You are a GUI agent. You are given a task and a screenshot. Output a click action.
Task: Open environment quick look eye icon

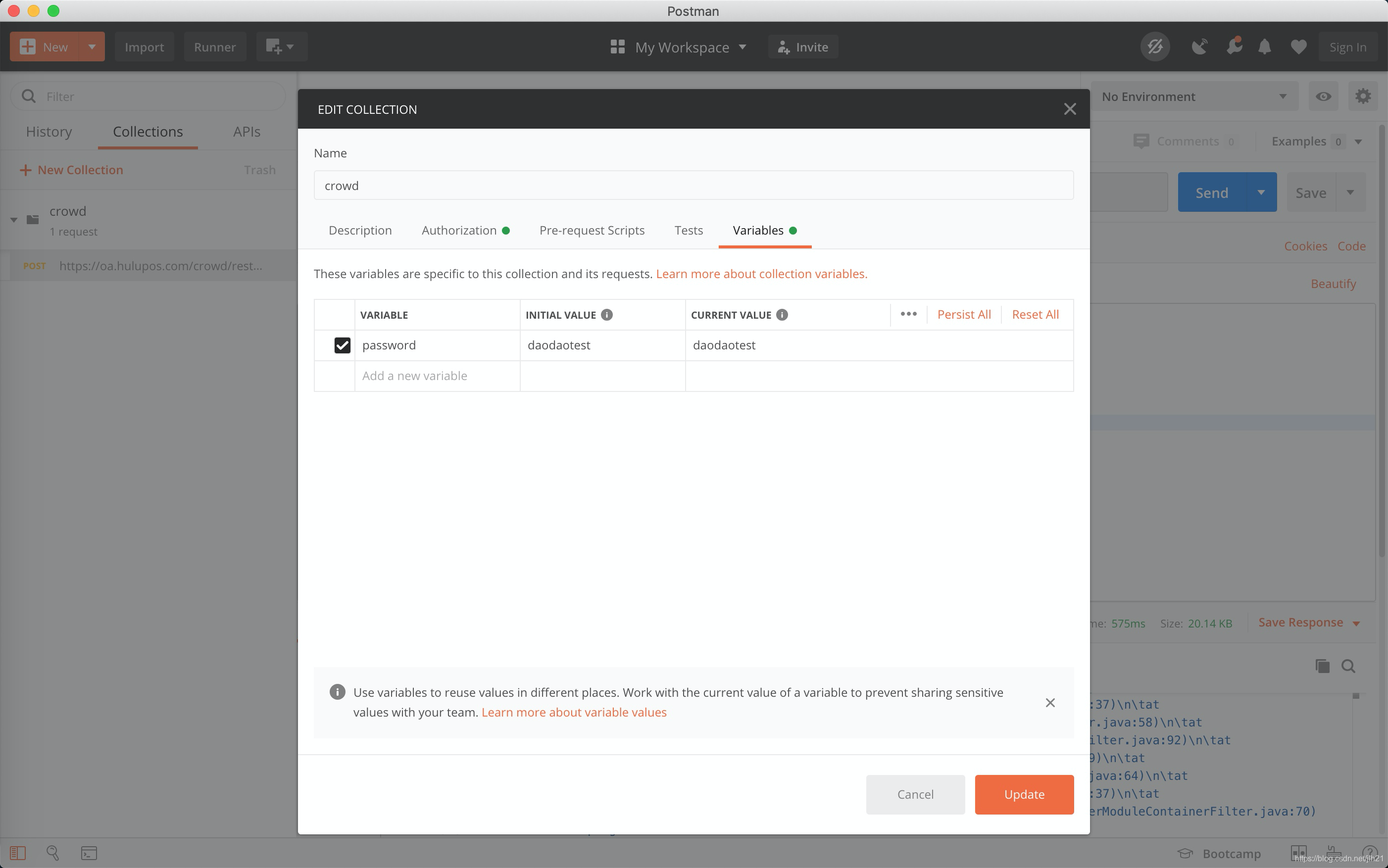(1323, 96)
